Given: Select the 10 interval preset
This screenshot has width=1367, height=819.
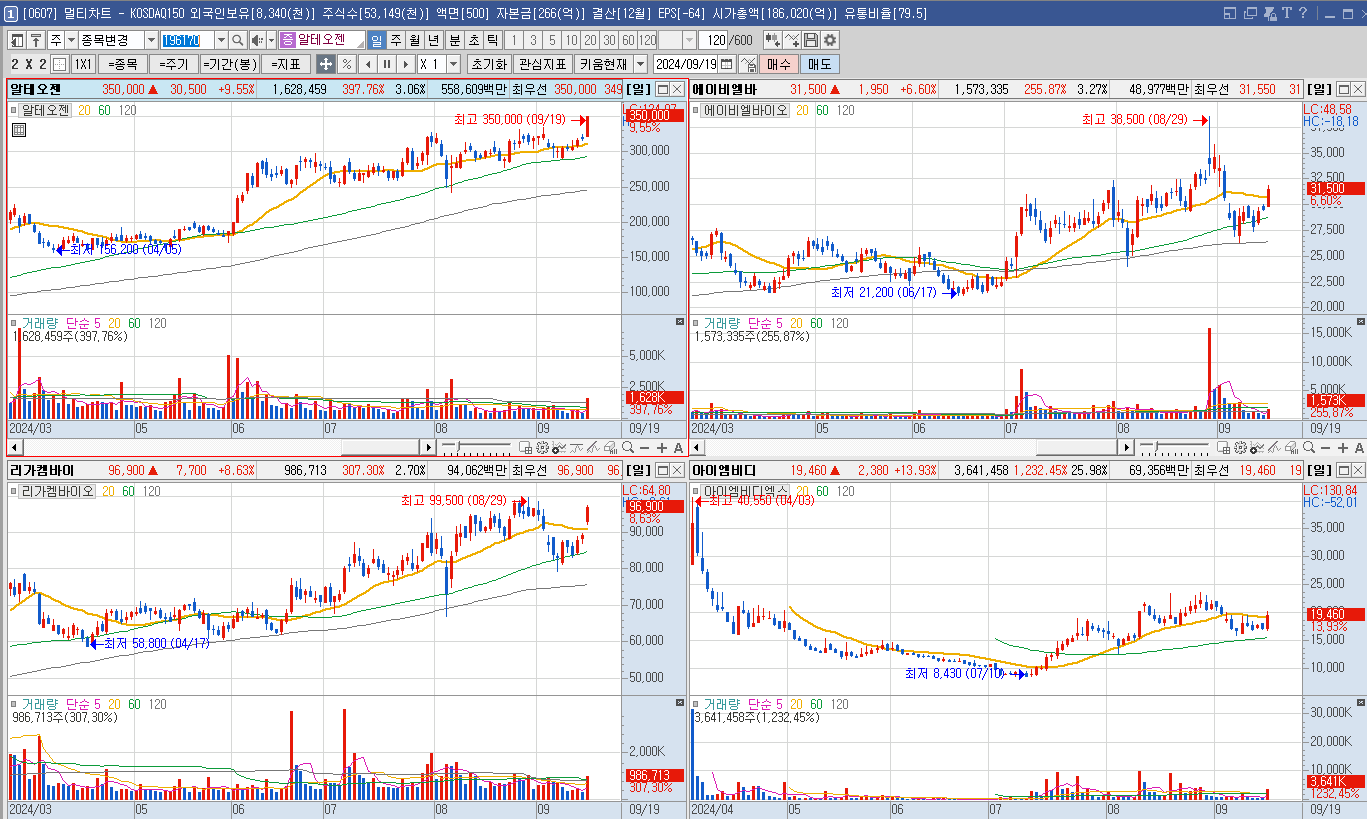Looking at the screenshot, I should [x=571, y=40].
